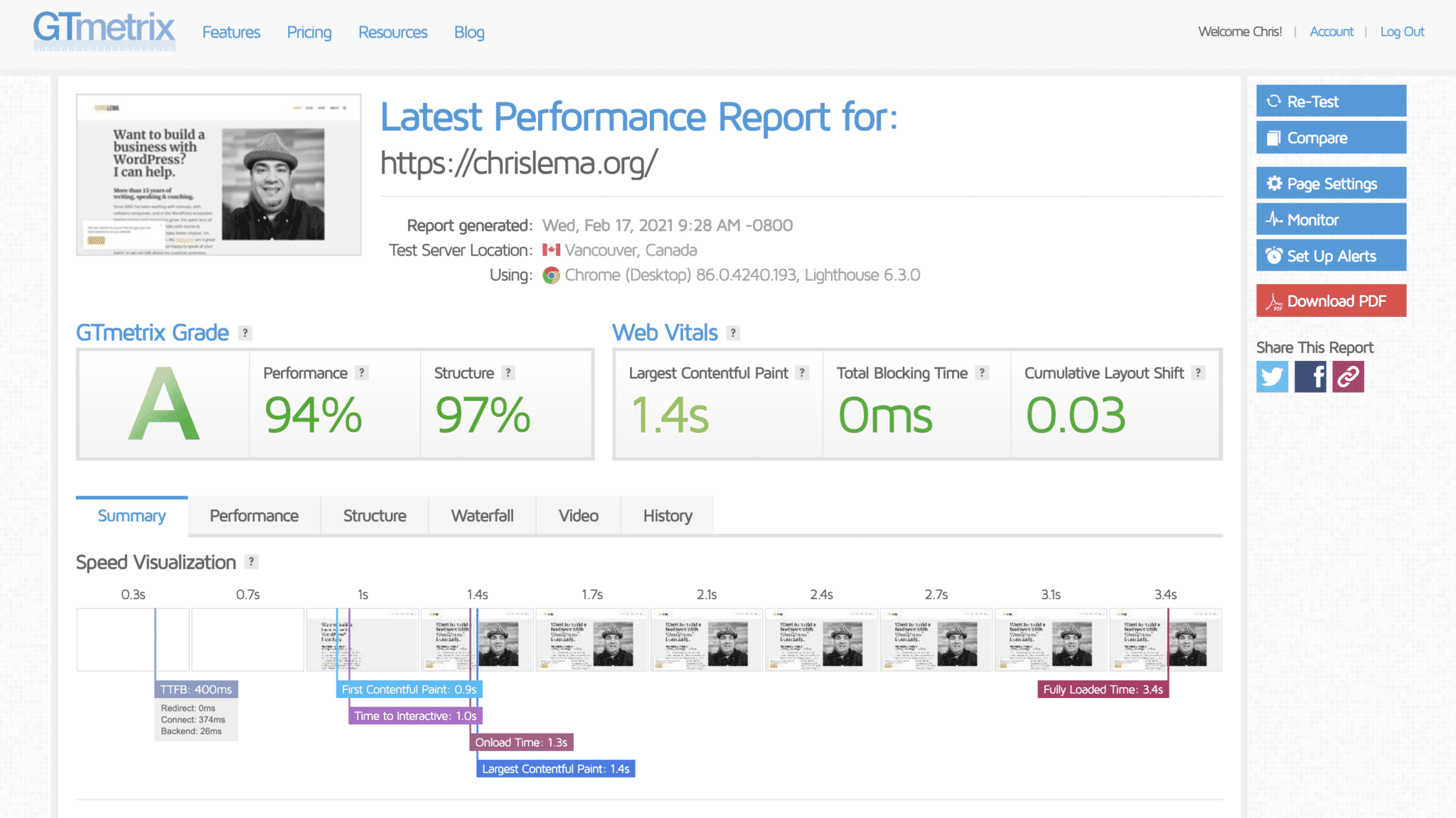The width and height of the screenshot is (1456, 818).
Task: Click the Log Out link
Action: pos(1402,32)
